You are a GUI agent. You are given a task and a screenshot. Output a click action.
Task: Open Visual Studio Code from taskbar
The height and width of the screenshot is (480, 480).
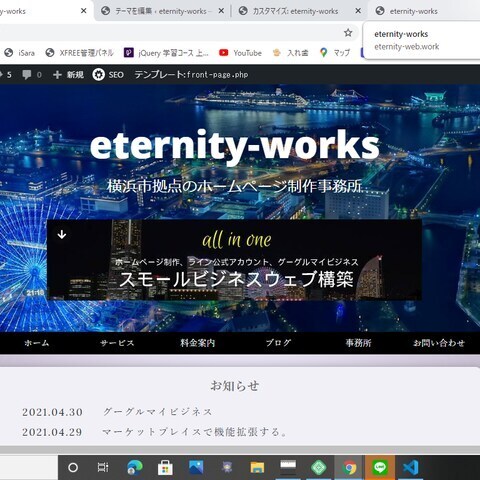tap(411, 468)
